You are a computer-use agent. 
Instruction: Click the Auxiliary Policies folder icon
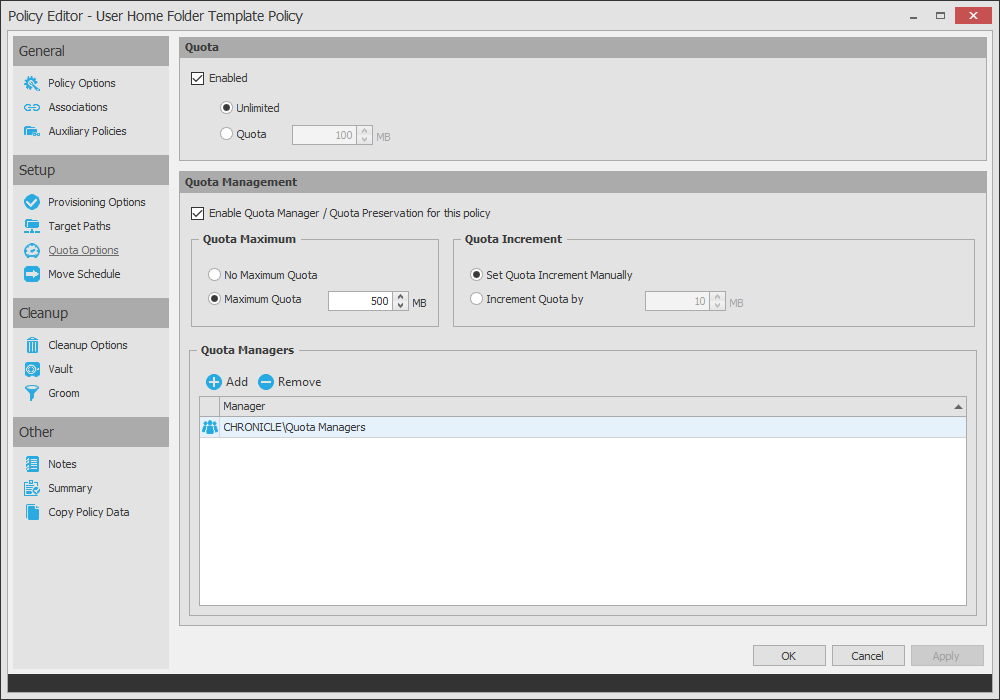click(32, 131)
